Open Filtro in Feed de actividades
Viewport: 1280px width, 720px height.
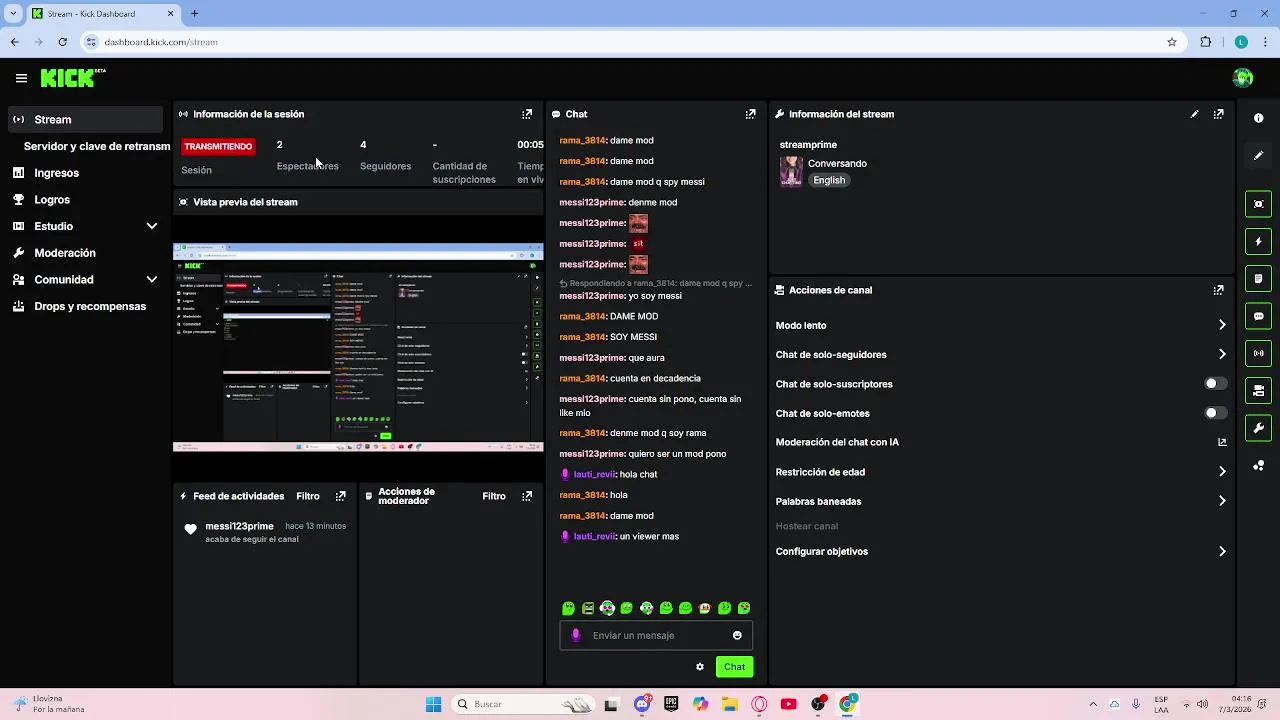(x=308, y=496)
